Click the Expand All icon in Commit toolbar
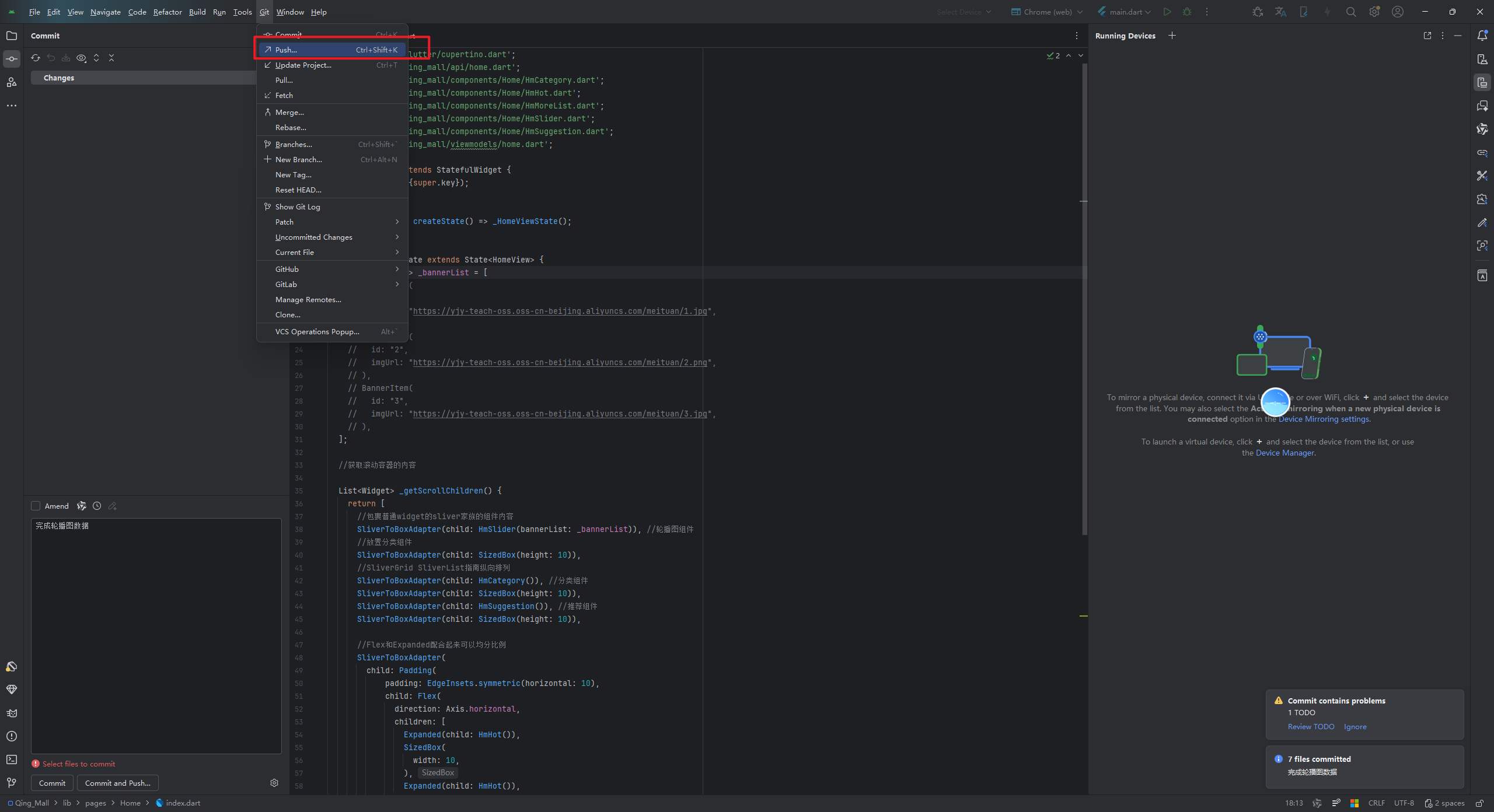The width and height of the screenshot is (1494, 812). 96,58
